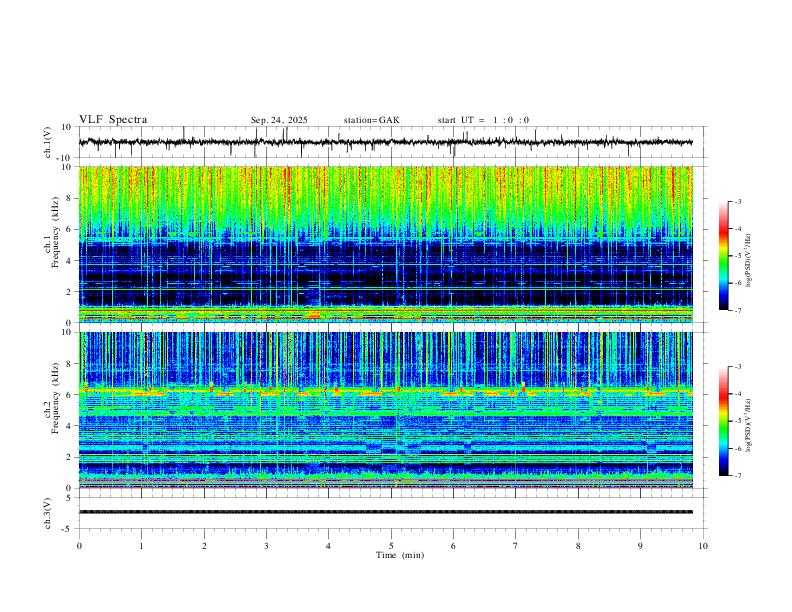
Task: Click time axis tick label "9"
Action: (x=640, y=546)
